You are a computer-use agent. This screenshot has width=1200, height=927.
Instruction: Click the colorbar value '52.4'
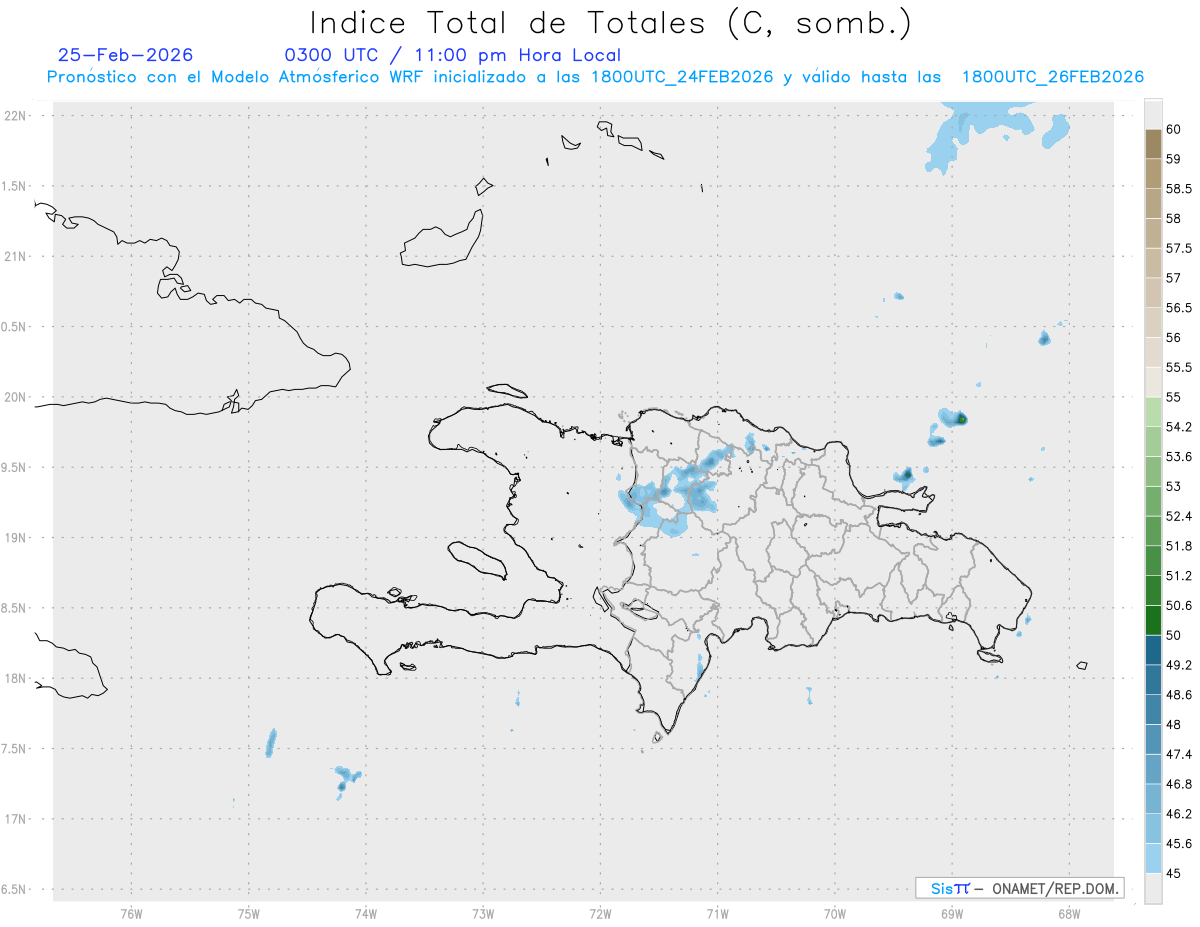click(1179, 516)
